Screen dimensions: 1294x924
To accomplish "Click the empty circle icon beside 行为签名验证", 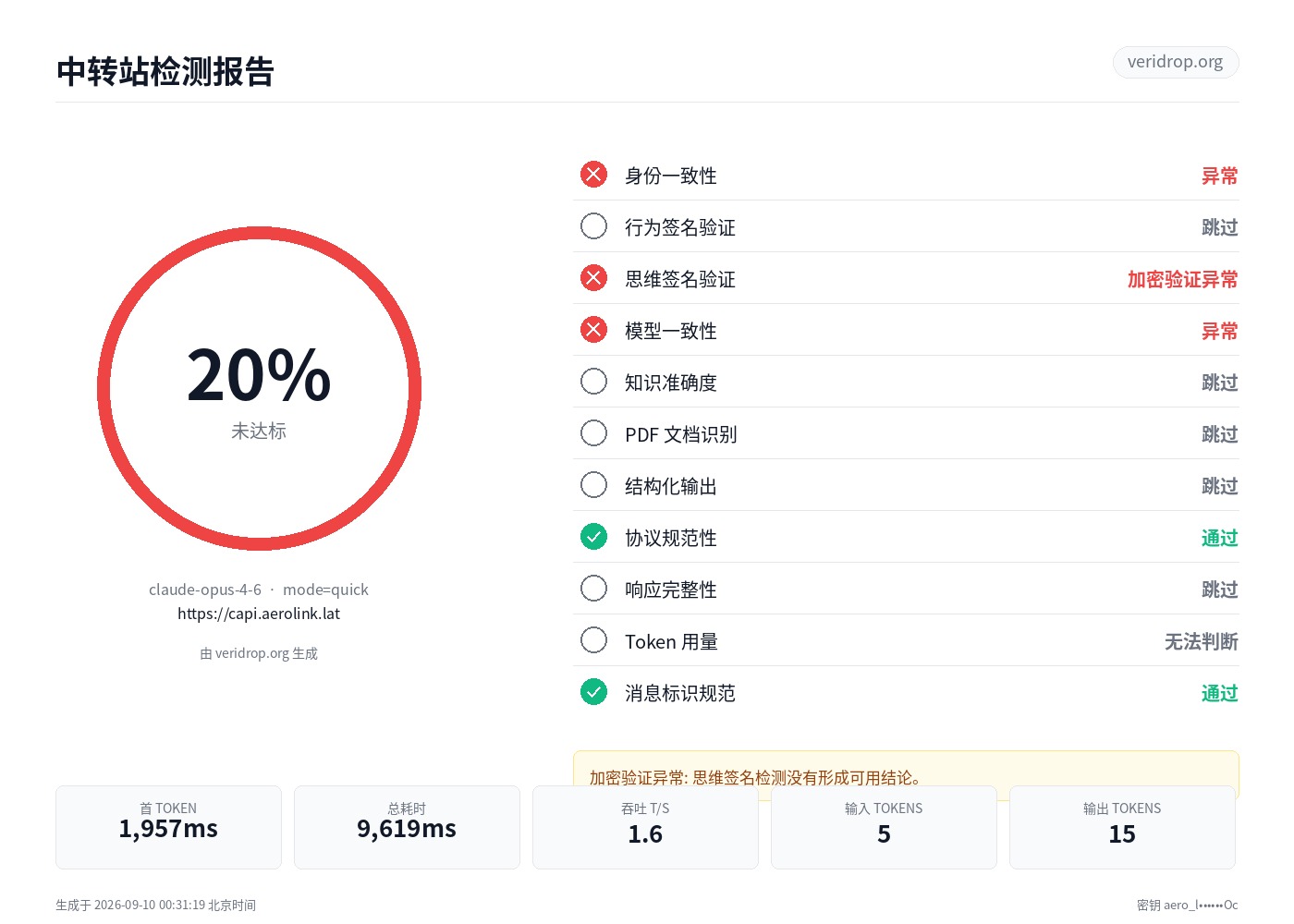I will click(x=593, y=226).
